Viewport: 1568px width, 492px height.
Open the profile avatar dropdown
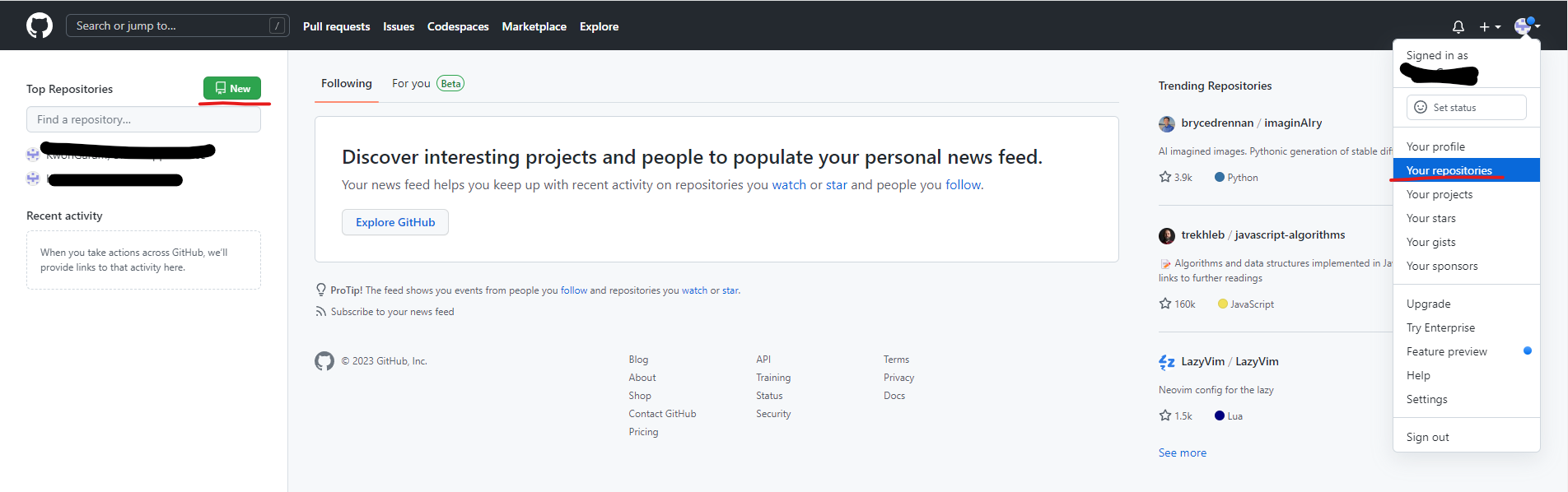click(1527, 26)
